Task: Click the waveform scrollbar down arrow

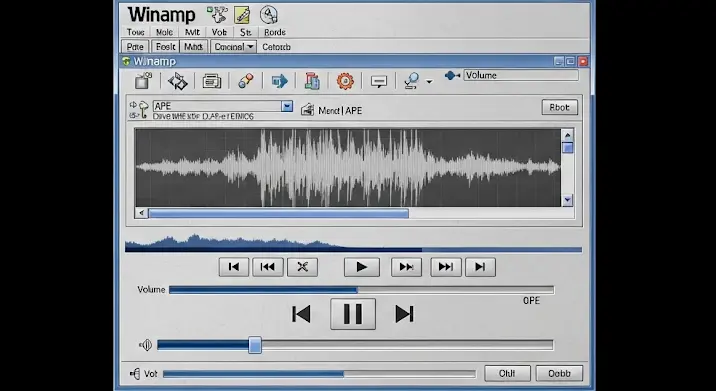Action: [568, 200]
